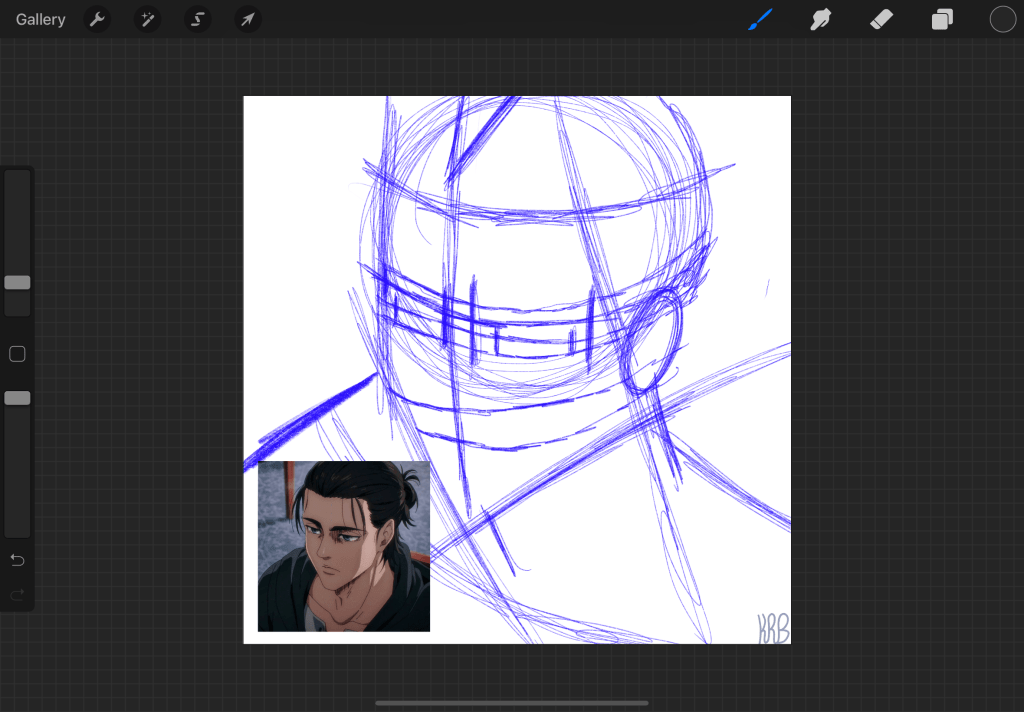
Task: Adjust the brush size slider
Action: [16, 283]
